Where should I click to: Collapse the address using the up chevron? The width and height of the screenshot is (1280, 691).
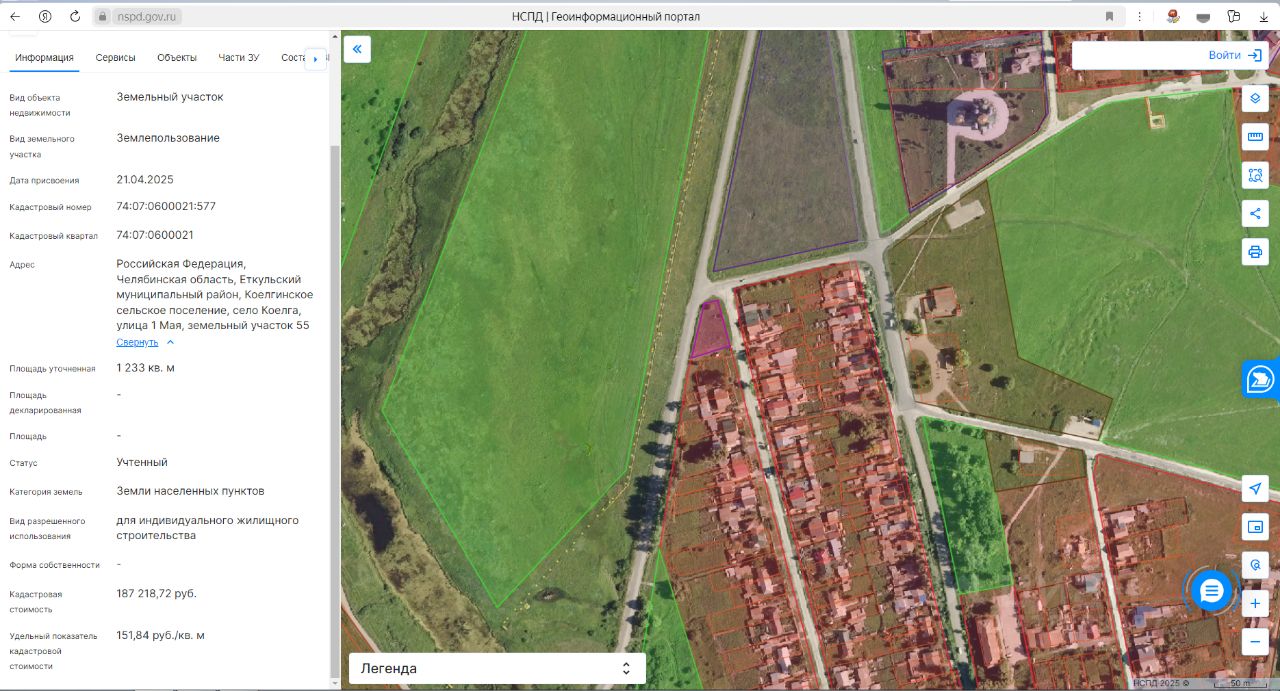(x=170, y=342)
